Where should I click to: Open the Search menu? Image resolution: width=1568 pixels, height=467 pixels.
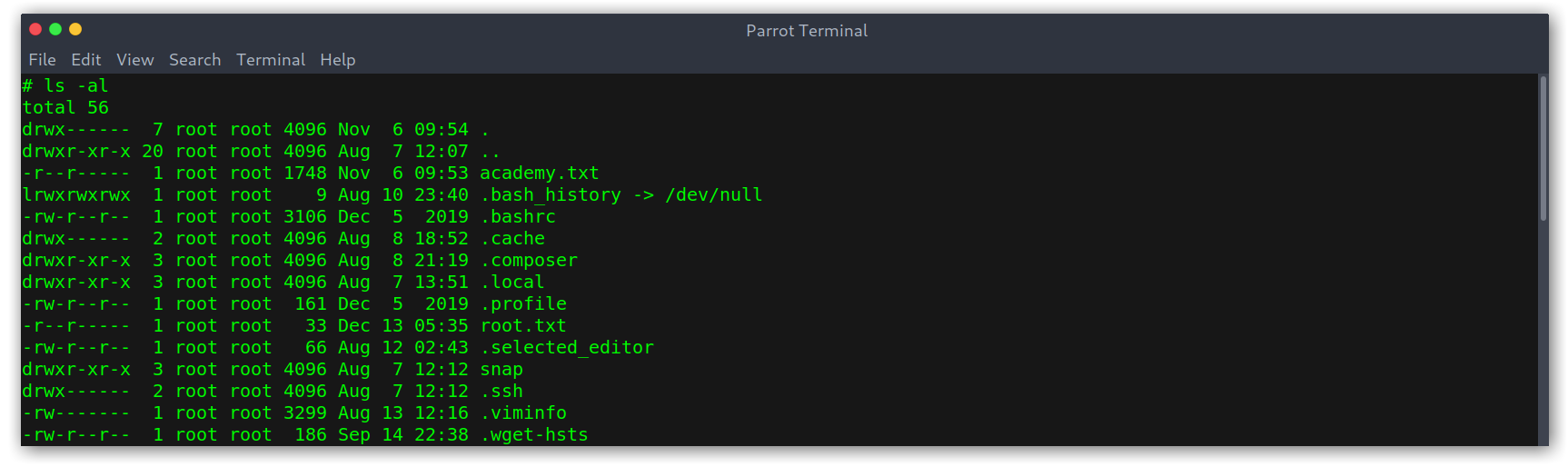(195, 60)
